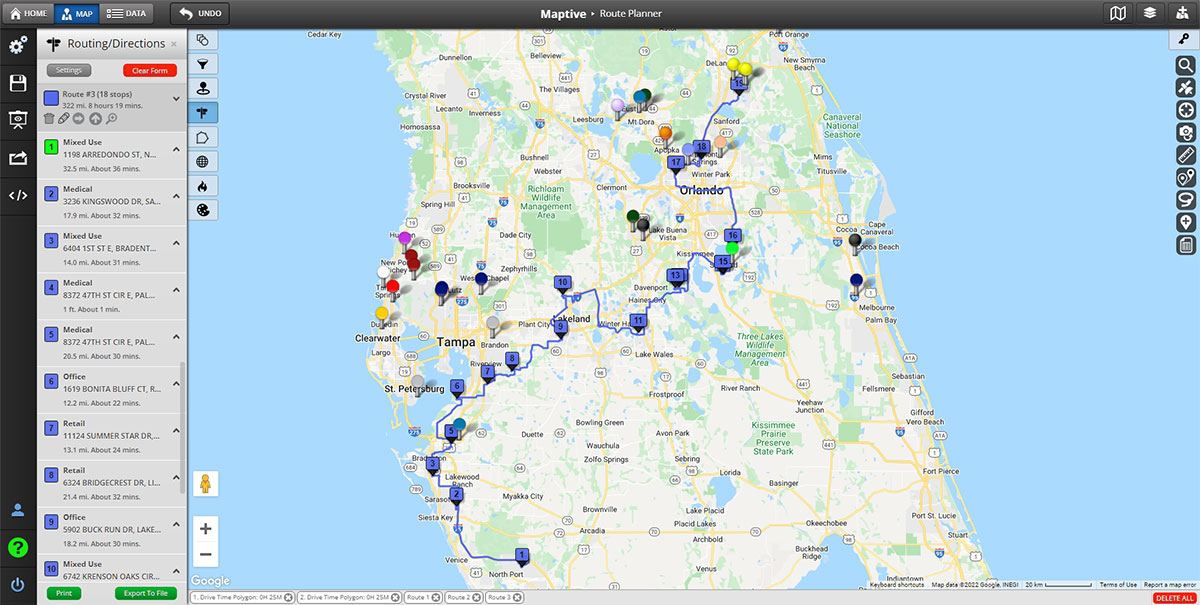Image resolution: width=1200 pixels, height=605 pixels.
Task: Remove the Route 3 chip
Action: (x=516, y=597)
